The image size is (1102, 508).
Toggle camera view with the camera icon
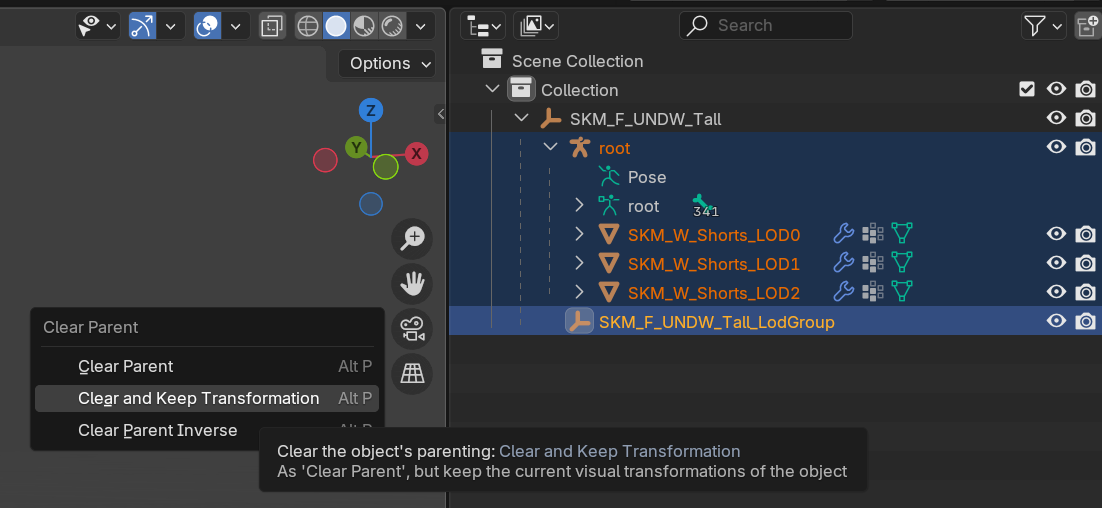coord(412,329)
